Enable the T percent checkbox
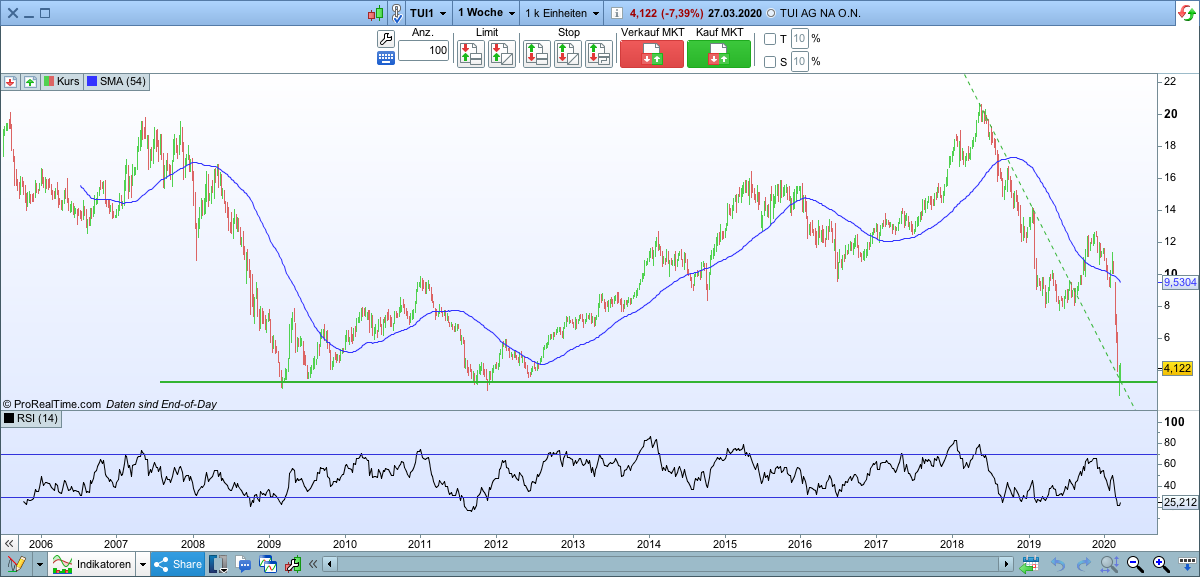1200x577 pixels. click(x=770, y=39)
